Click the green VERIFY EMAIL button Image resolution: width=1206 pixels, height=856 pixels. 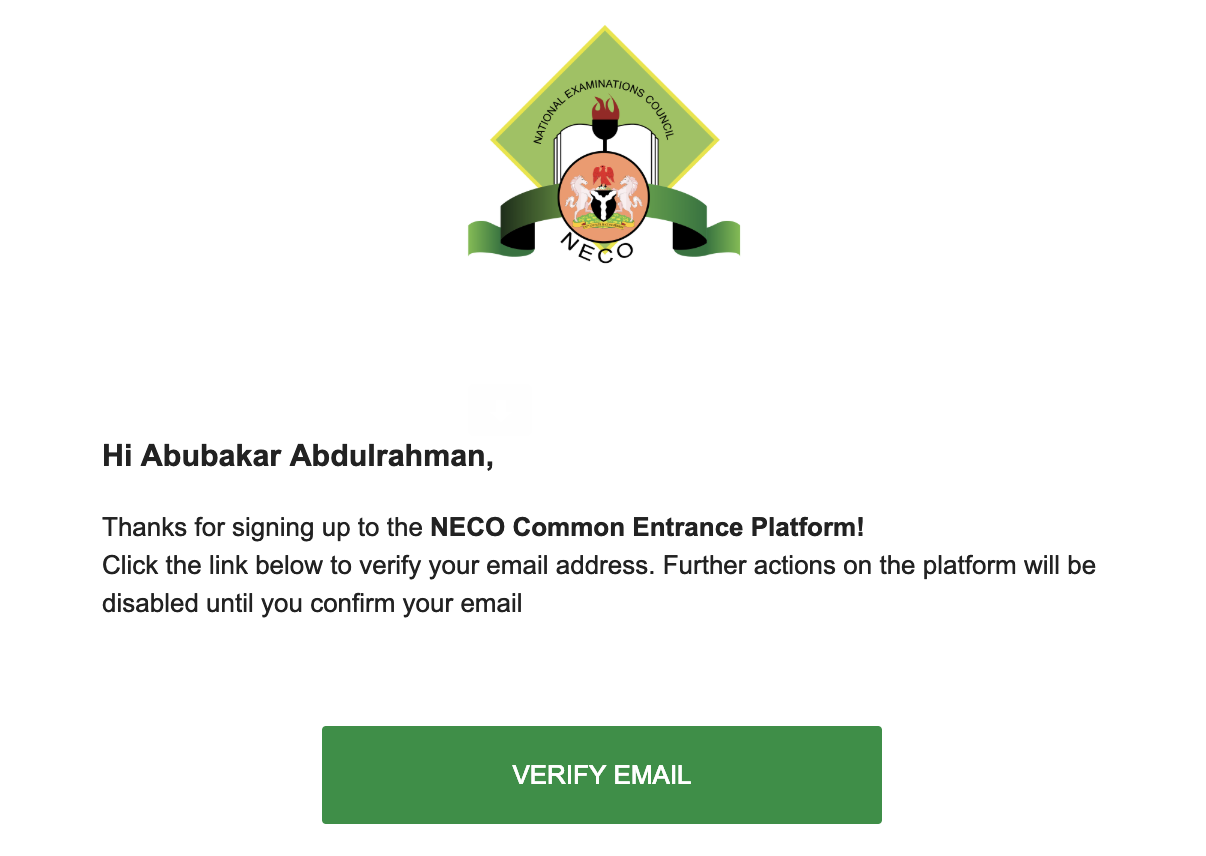tap(601, 775)
